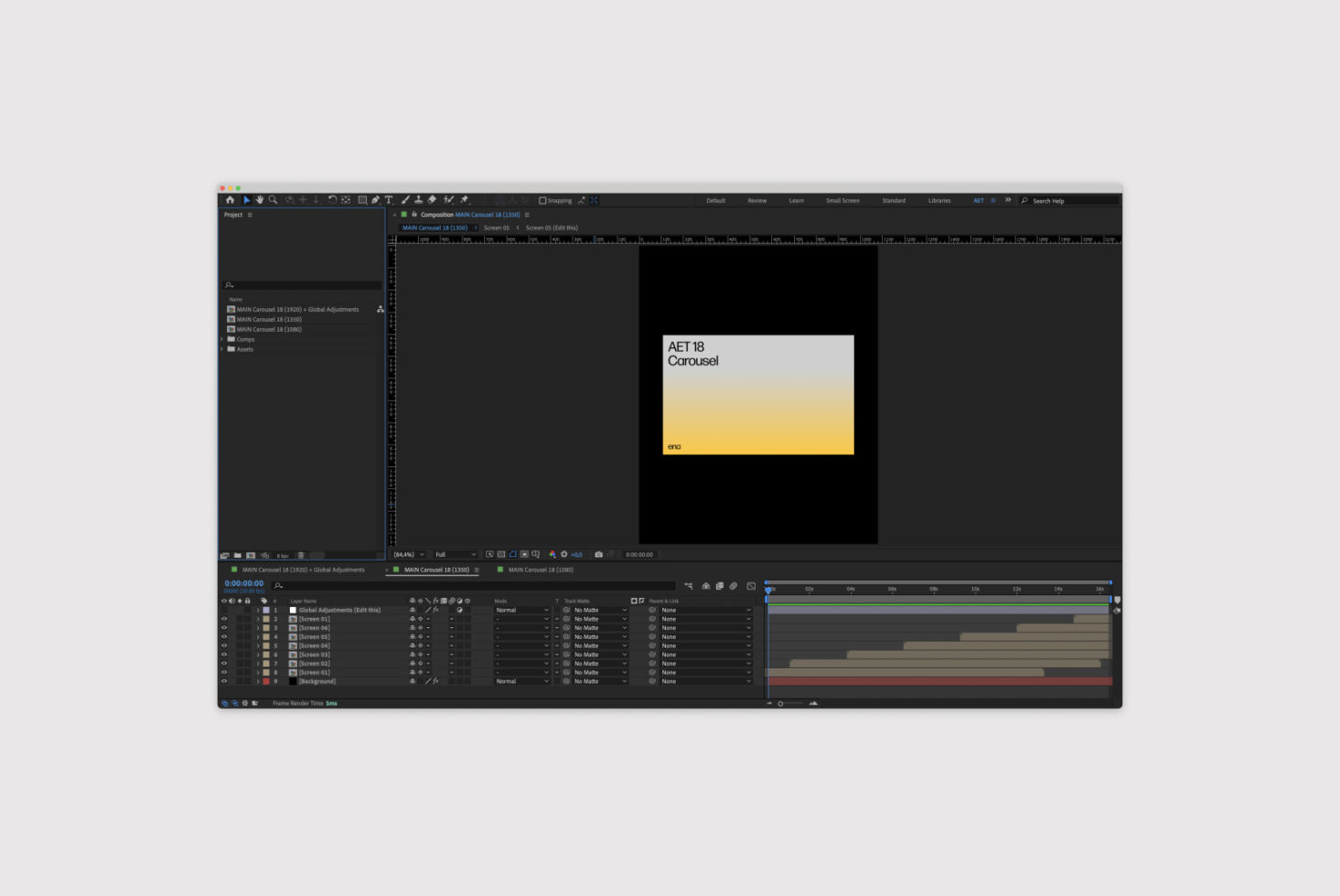The width and height of the screenshot is (1340, 896).
Task: Expand the Global Adjustments layer properties
Action: (258, 610)
